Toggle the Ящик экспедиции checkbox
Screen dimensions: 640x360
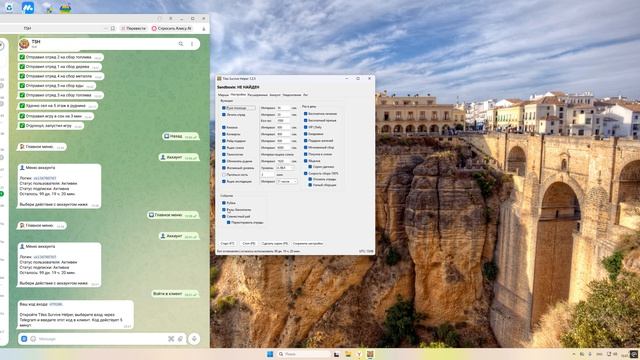coord(224,181)
